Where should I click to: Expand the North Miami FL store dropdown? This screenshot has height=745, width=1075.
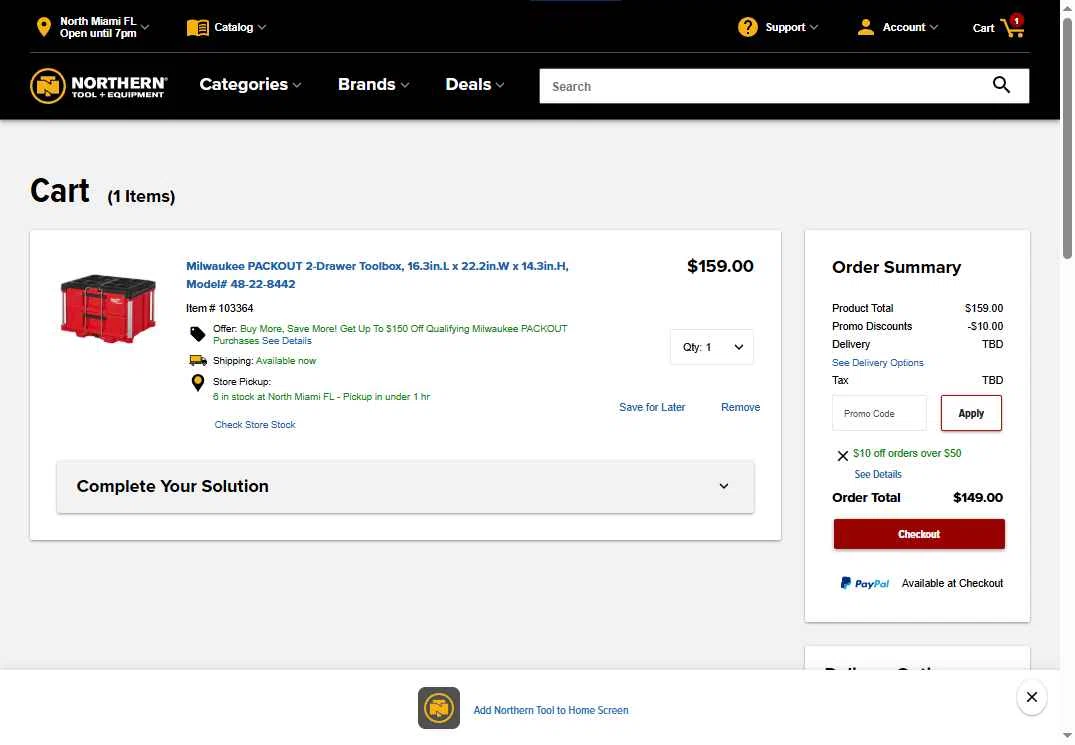point(104,27)
